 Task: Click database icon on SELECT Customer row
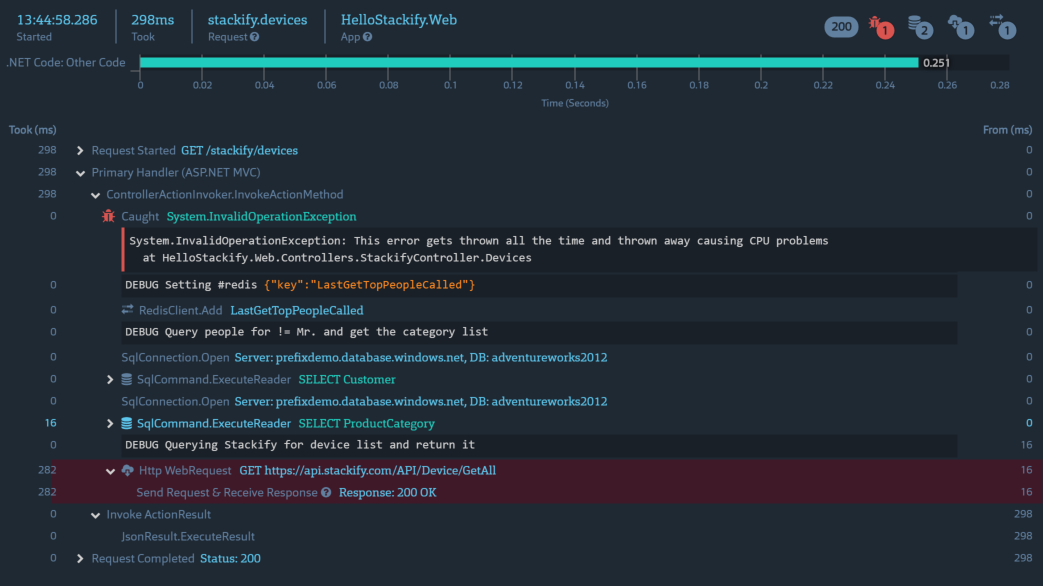click(x=126, y=379)
